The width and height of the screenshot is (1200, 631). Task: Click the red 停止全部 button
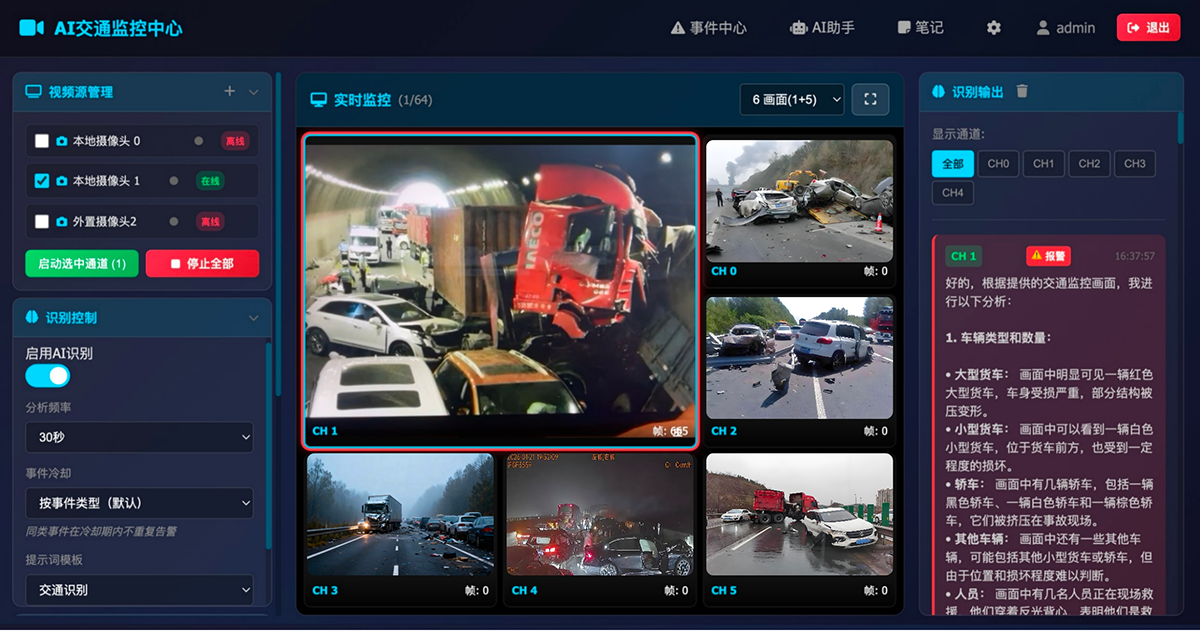[202, 264]
